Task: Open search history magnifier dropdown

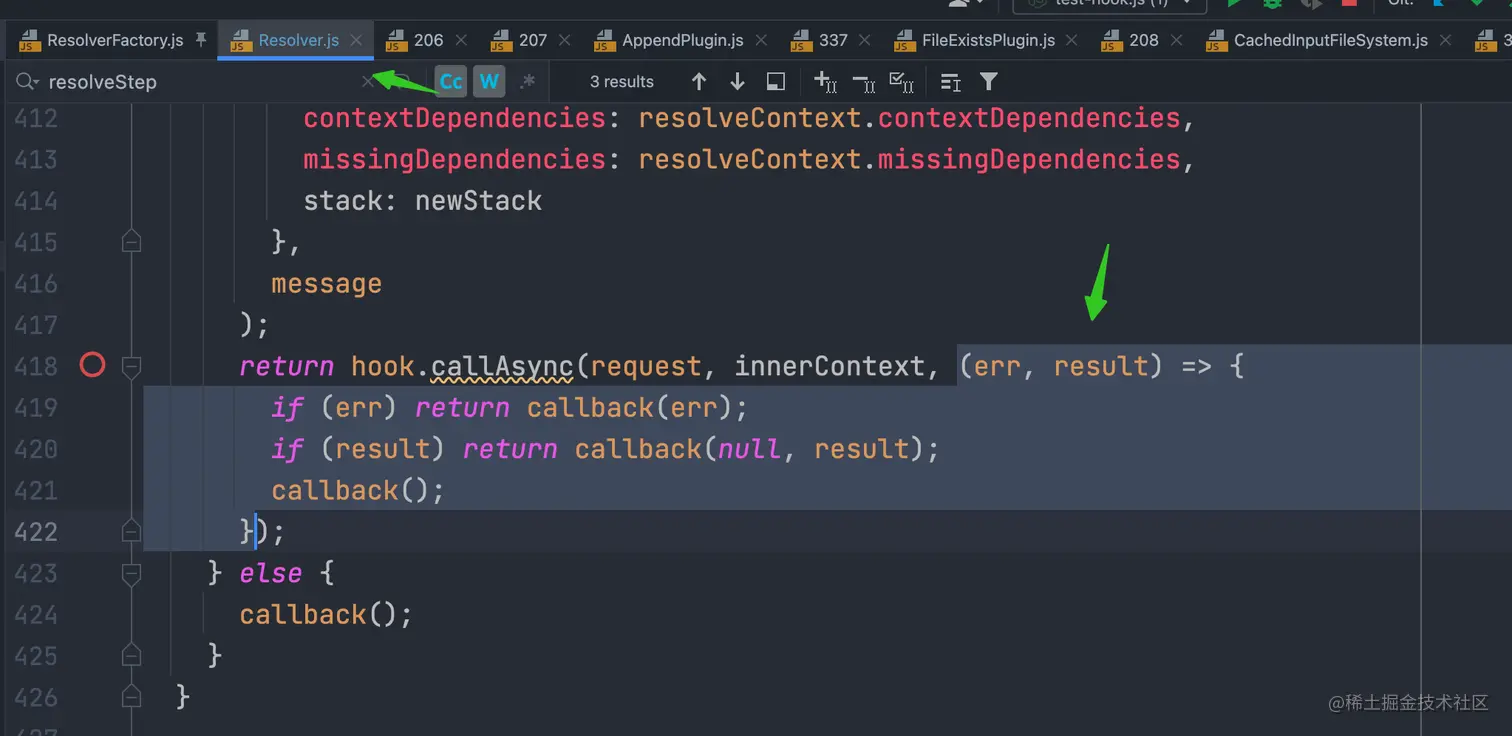Action: [26, 82]
